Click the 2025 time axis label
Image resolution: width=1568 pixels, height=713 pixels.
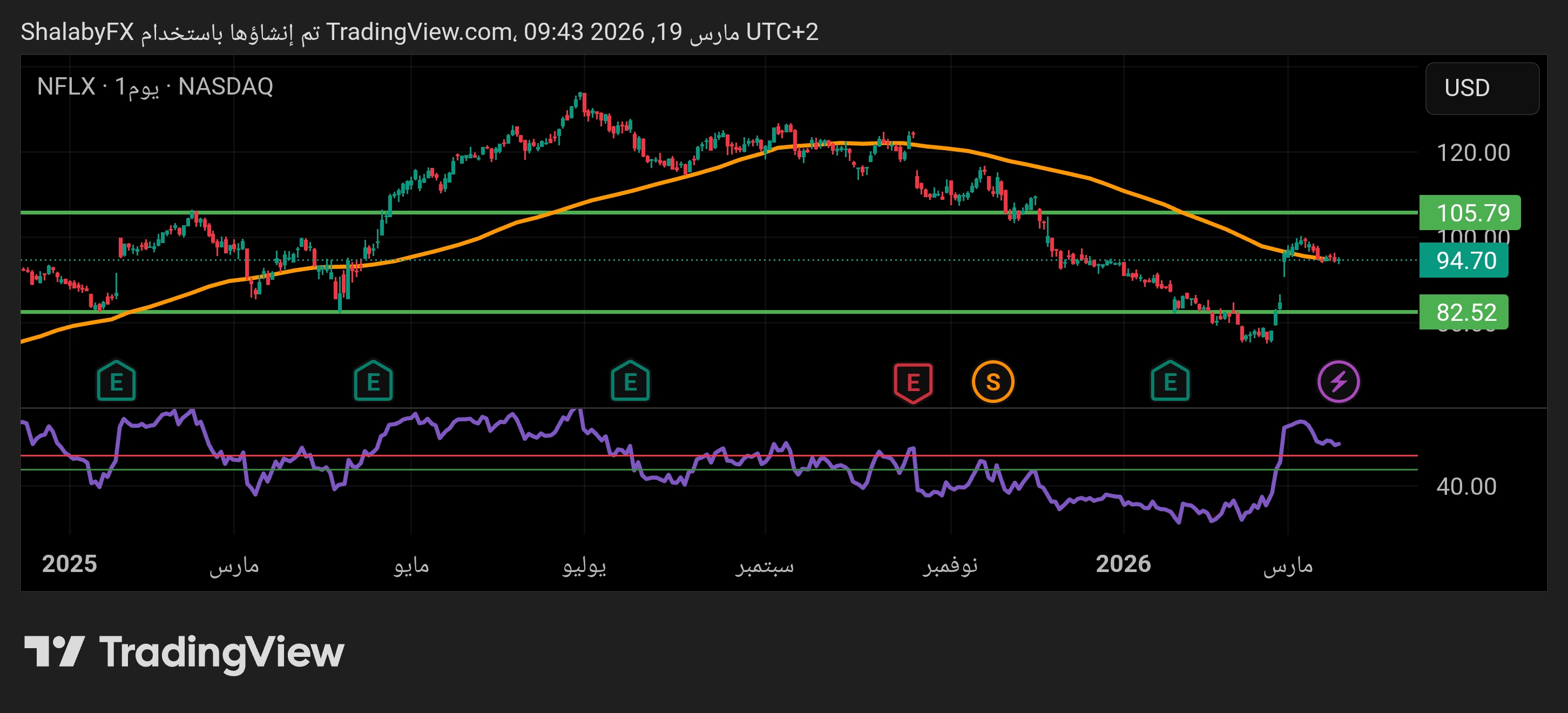click(x=70, y=564)
